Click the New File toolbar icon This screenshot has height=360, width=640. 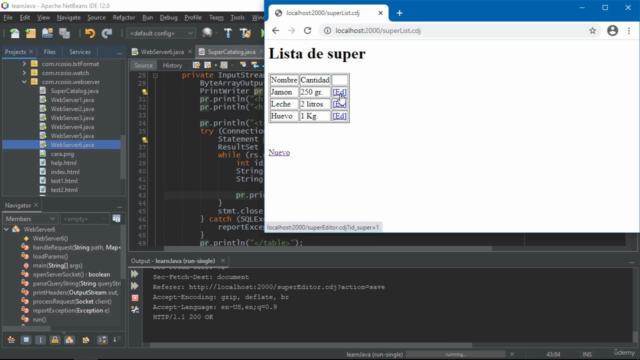[14, 33]
